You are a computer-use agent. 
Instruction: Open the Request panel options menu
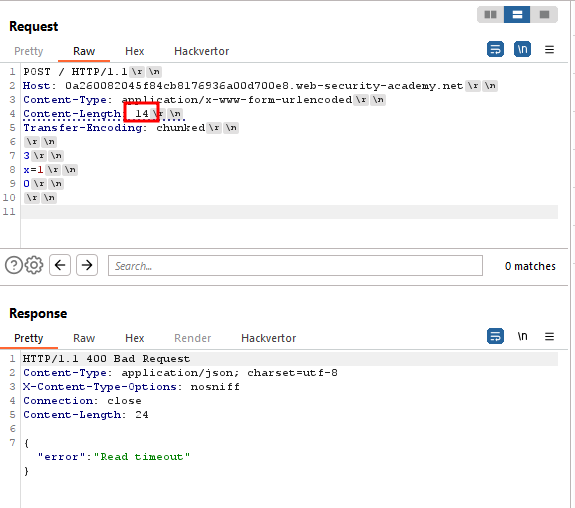[549, 49]
